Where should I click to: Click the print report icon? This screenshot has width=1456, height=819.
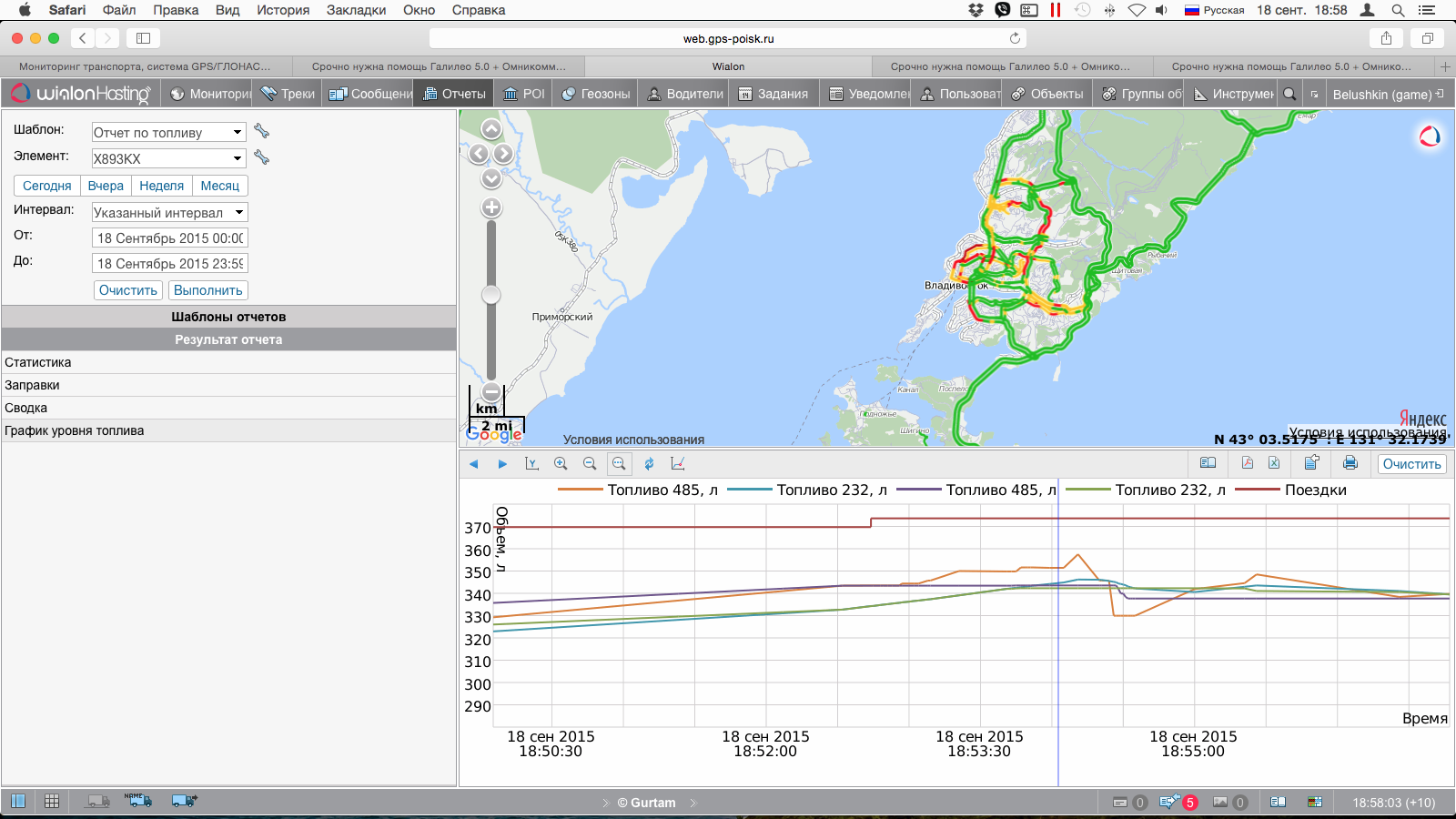(x=1350, y=463)
